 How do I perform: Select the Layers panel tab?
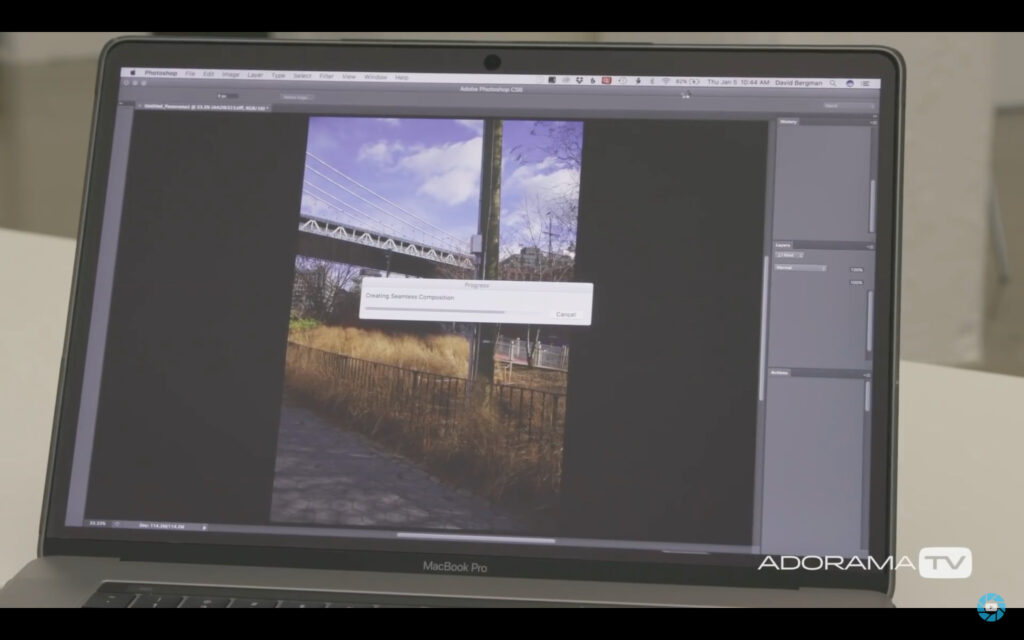784,245
